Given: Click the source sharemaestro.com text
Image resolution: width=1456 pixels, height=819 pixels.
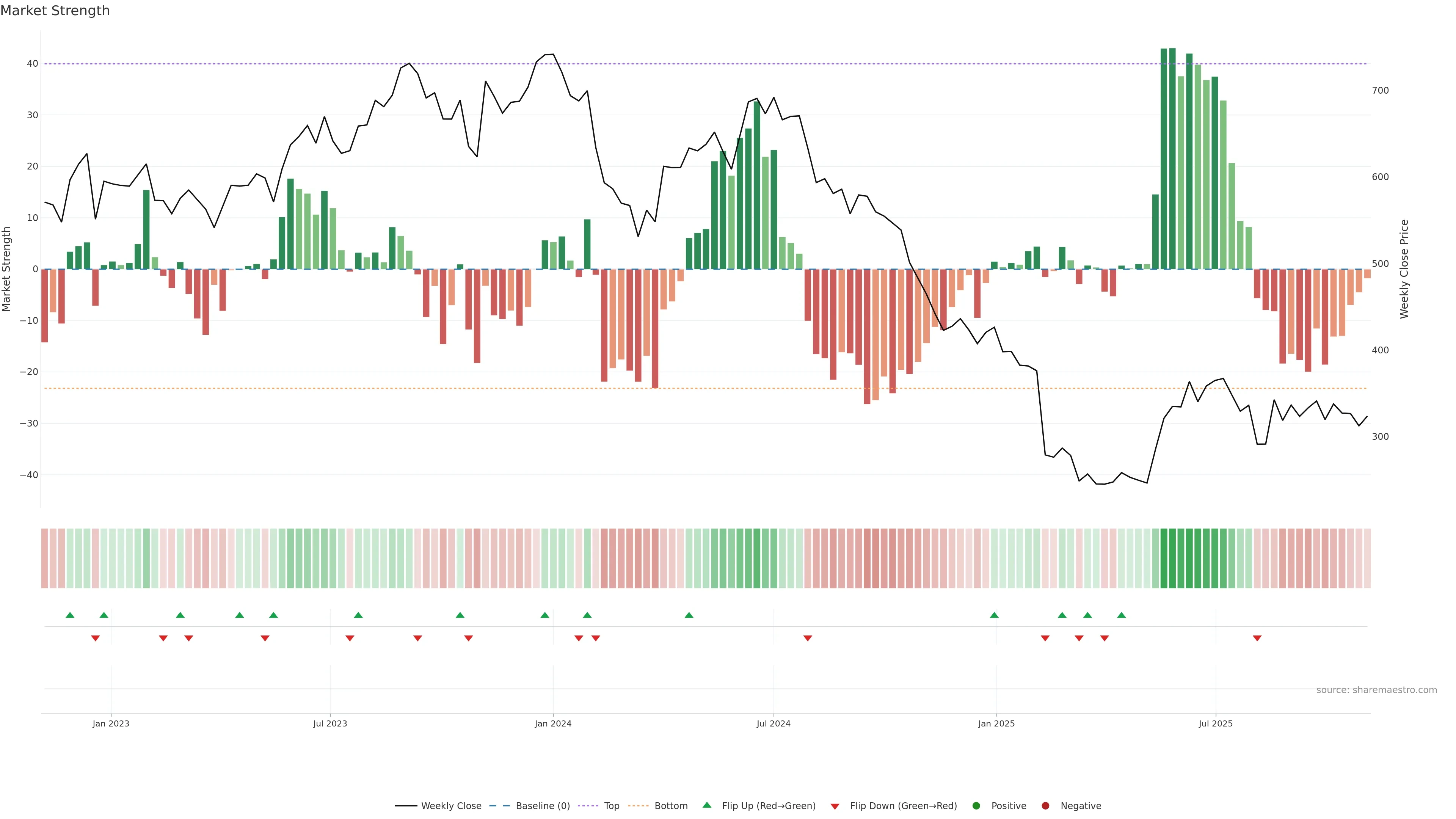Looking at the screenshot, I should [x=1376, y=690].
